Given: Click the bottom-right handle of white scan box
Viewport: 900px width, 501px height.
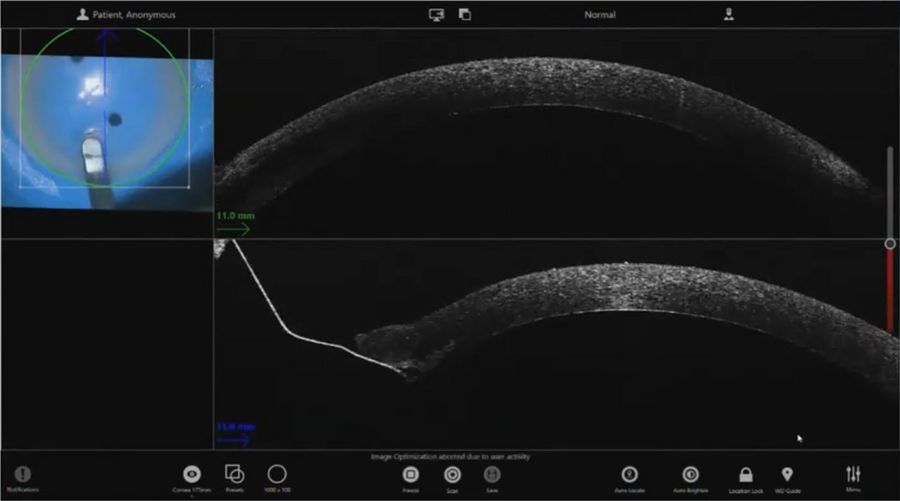Looking at the screenshot, I should pyautogui.click(x=189, y=187).
